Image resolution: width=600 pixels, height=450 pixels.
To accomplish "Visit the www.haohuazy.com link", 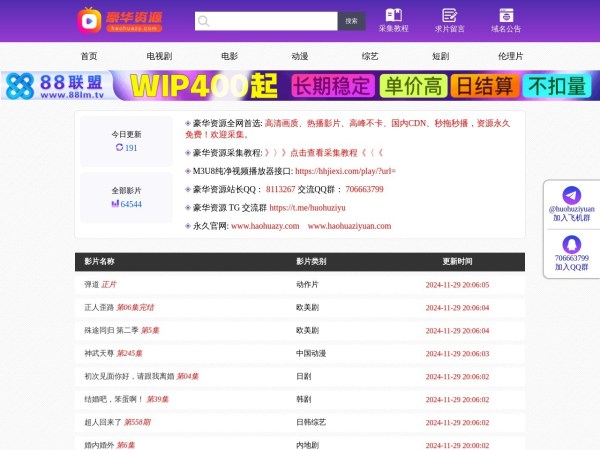I will click(x=265, y=226).
